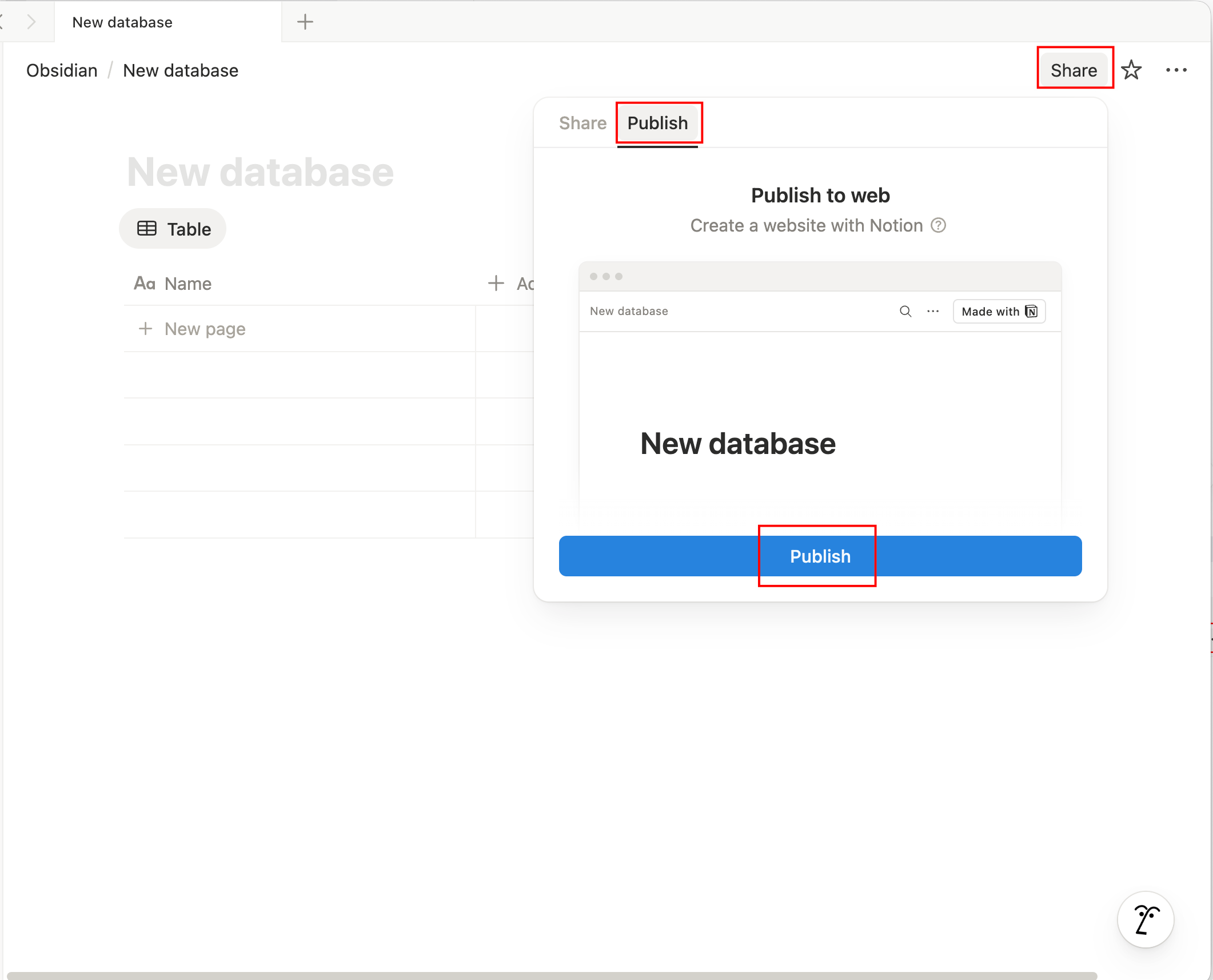Click the search icon in preview
This screenshot has width=1213, height=980.
(x=905, y=311)
